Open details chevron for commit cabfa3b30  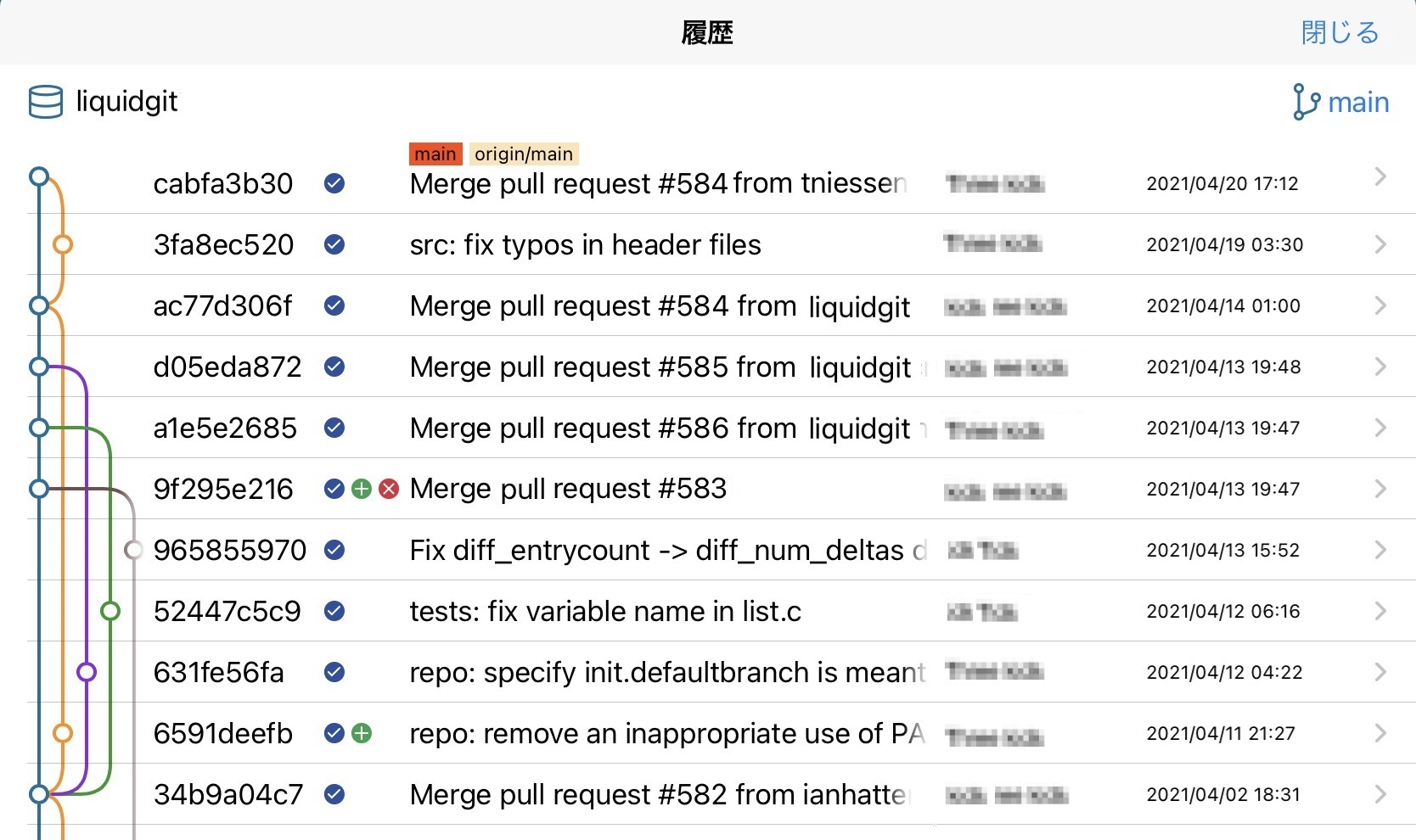(1380, 176)
